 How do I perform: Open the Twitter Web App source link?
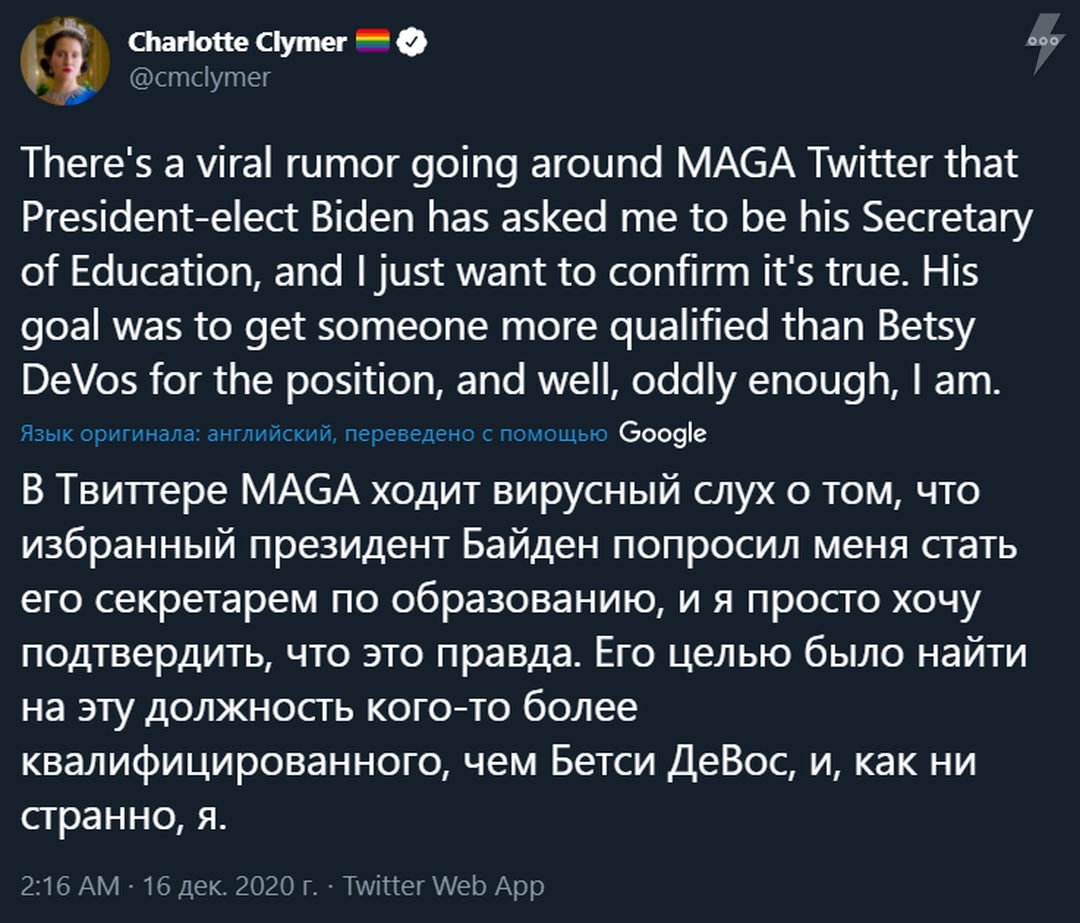coord(444,885)
